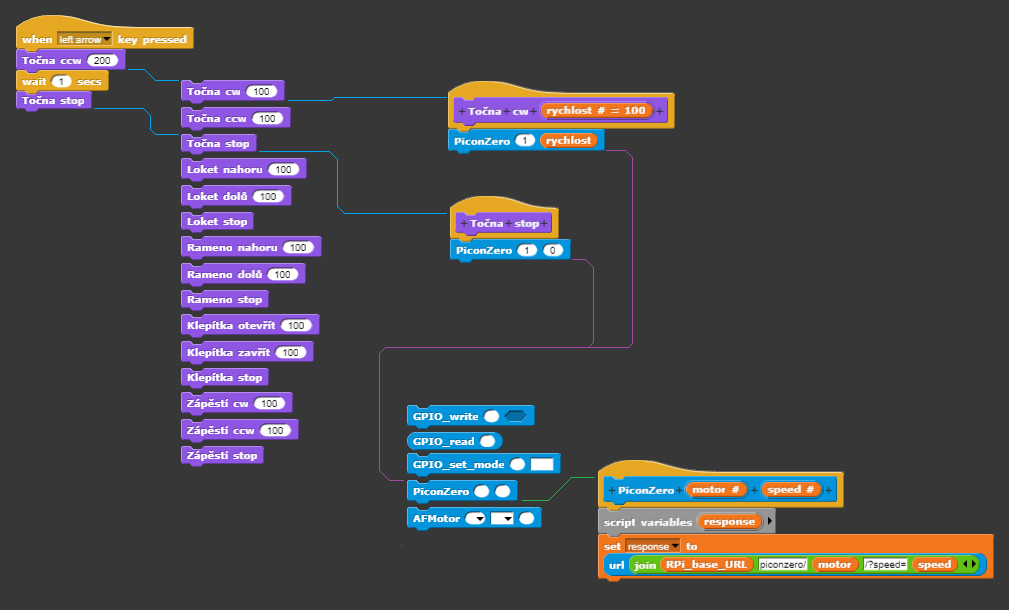Select the Rameno stop block
1009x610 pixels.
coord(225,300)
